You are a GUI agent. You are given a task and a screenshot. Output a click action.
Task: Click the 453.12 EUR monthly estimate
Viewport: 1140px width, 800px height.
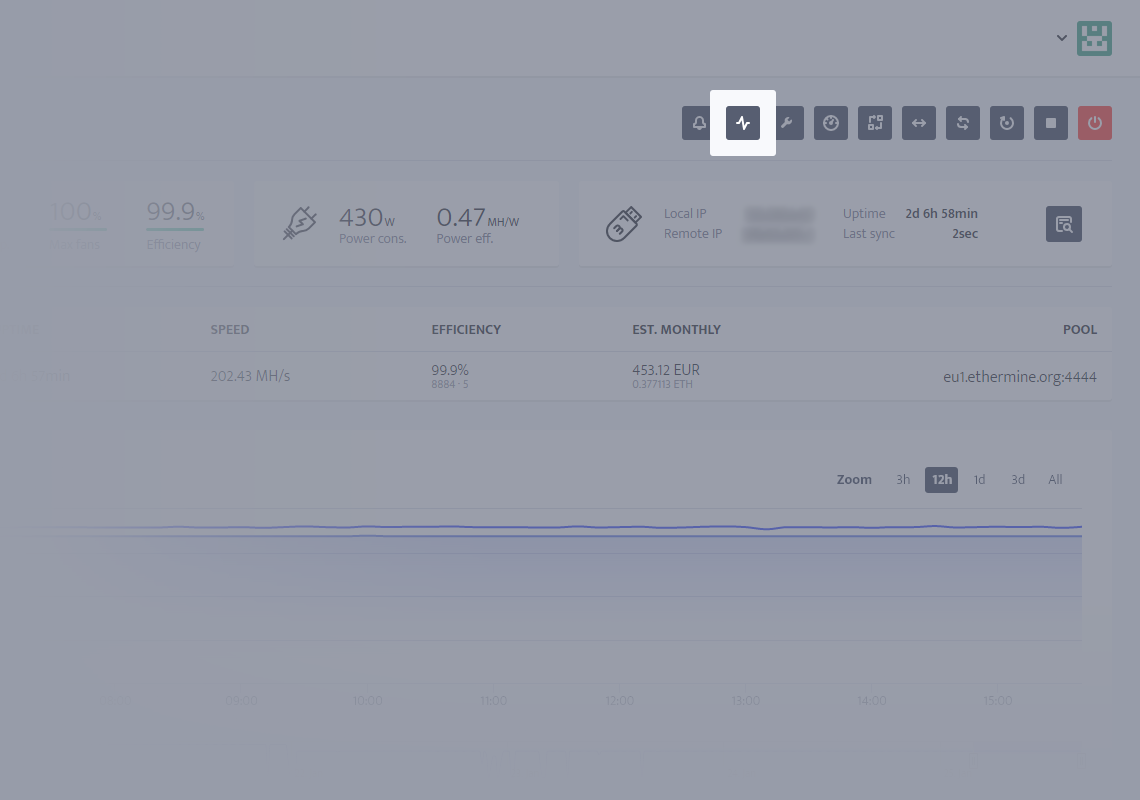pos(666,370)
